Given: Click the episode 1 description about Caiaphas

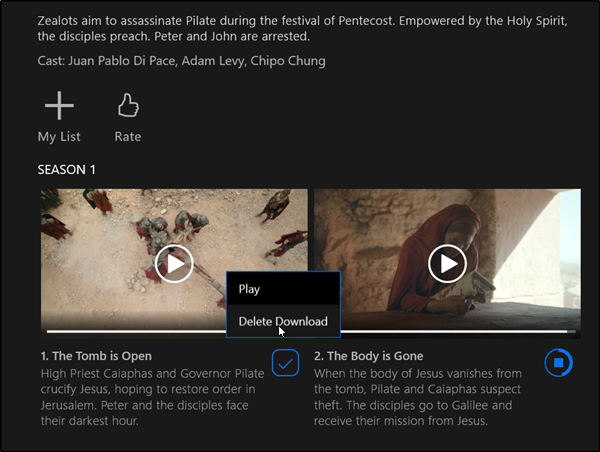Looking at the screenshot, I should 148,391.
